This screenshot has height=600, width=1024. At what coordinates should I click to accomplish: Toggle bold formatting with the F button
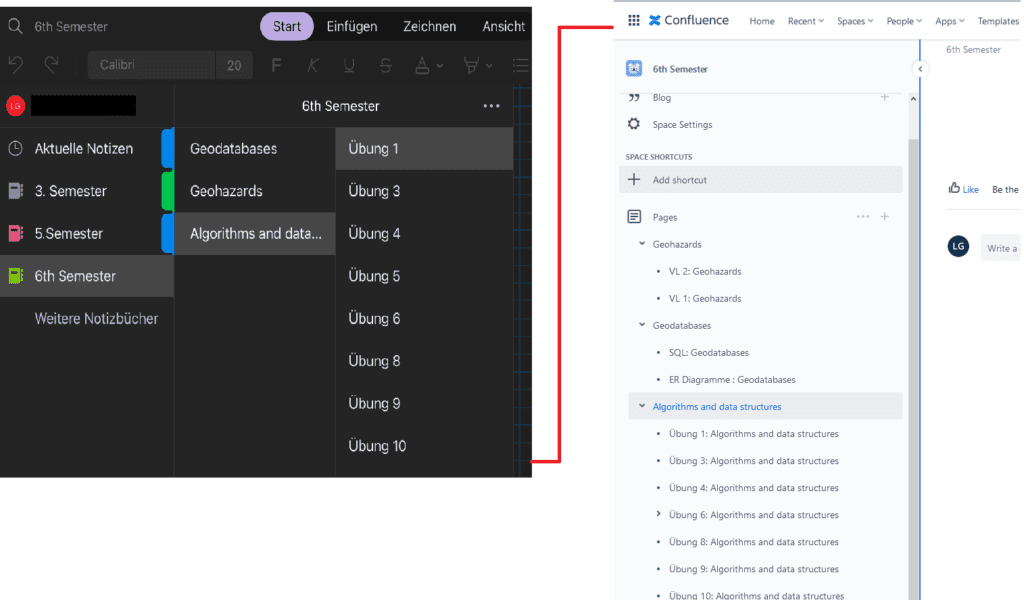coord(276,65)
